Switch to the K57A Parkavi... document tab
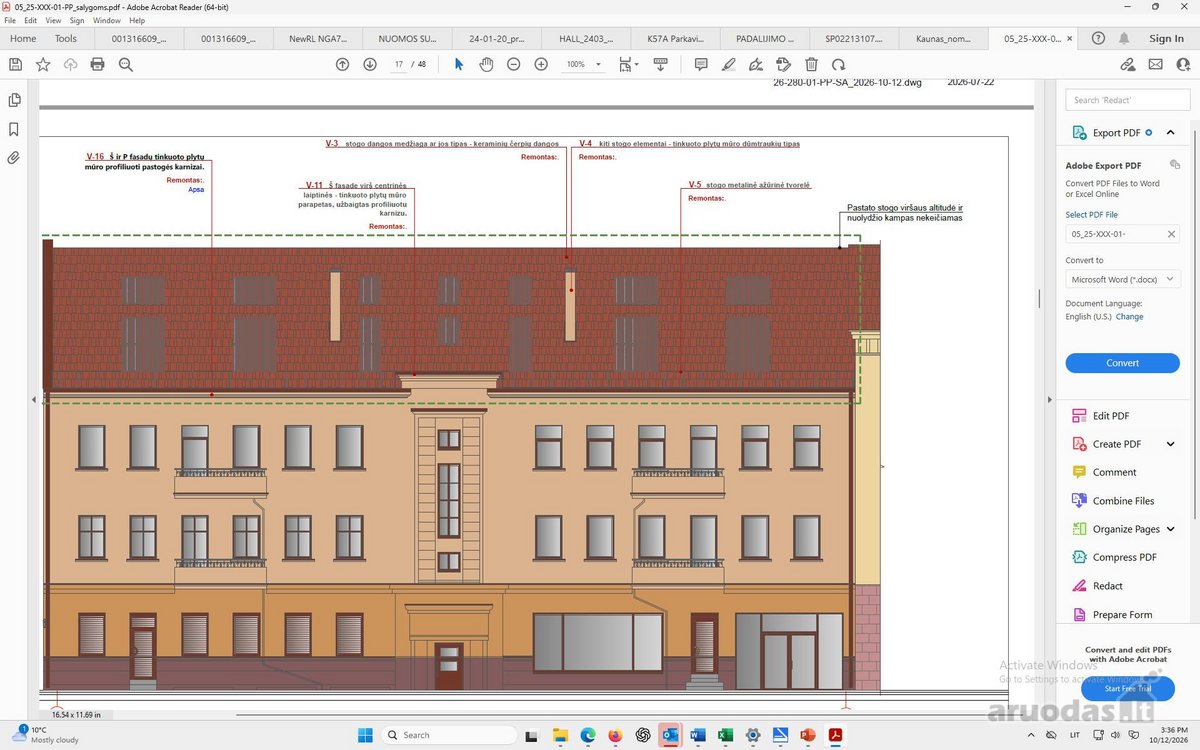1200x750 pixels. [675, 39]
